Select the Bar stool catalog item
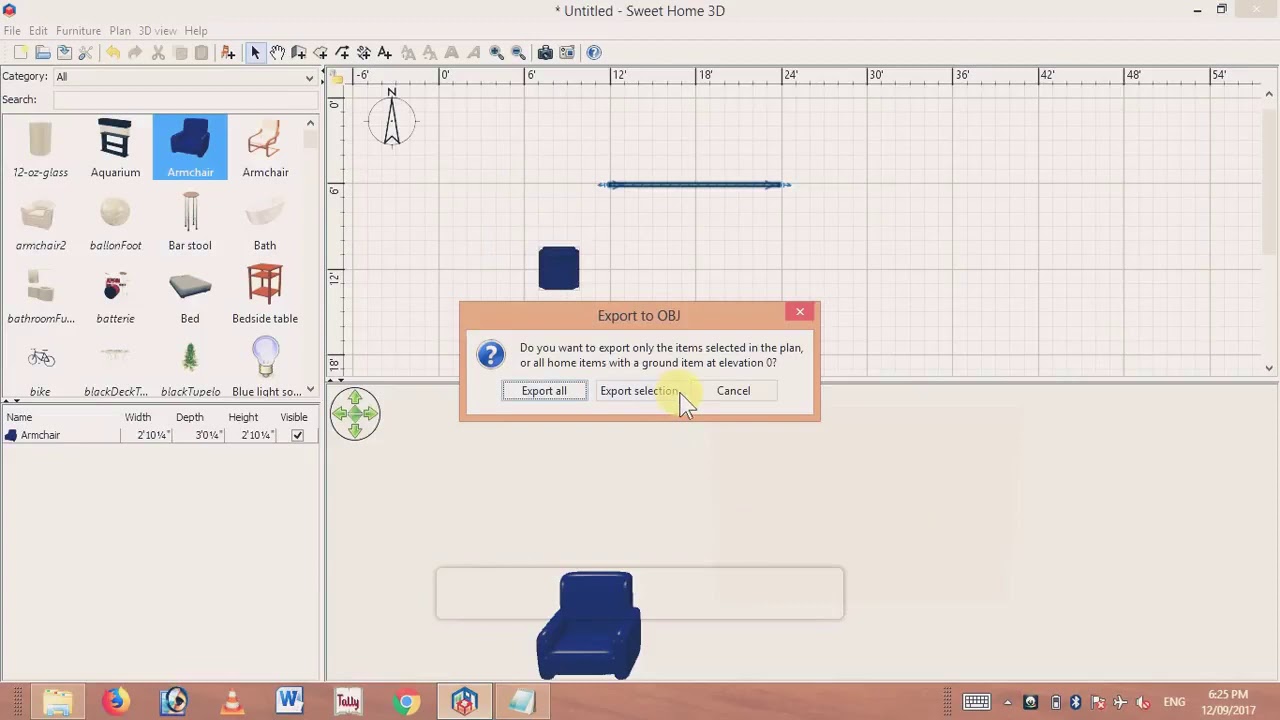This screenshot has height=720, width=1280. pyautogui.click(x=190, y=220)
